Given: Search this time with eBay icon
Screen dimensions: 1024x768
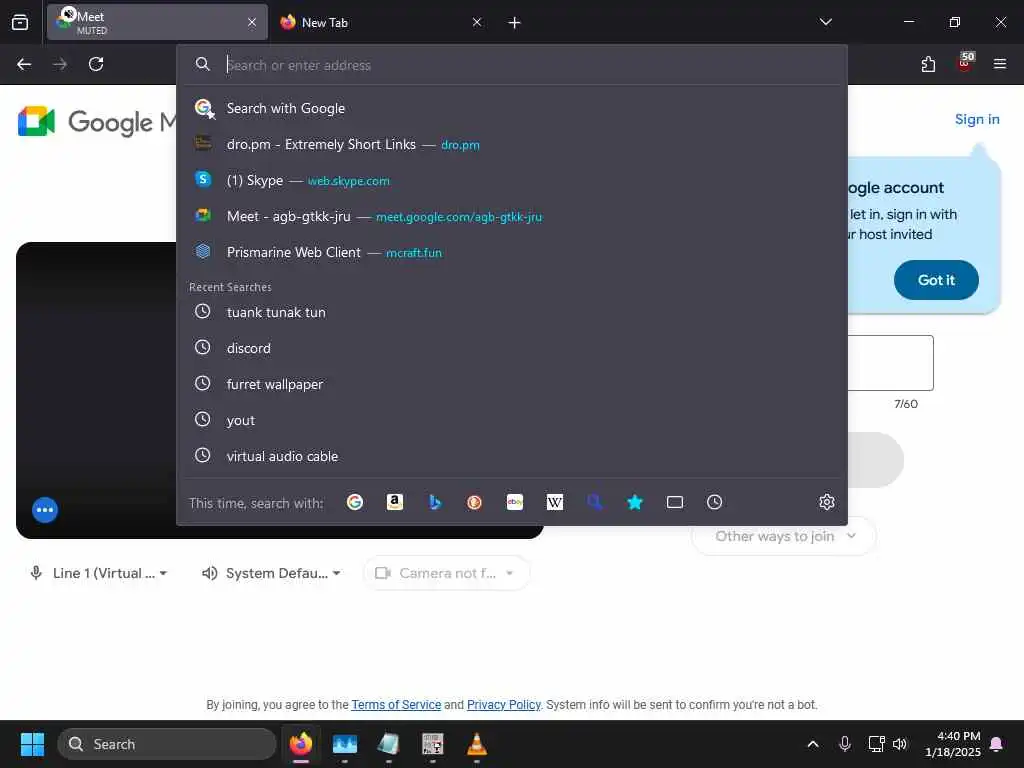Looking at the screenshot, I should pos(515,502).
